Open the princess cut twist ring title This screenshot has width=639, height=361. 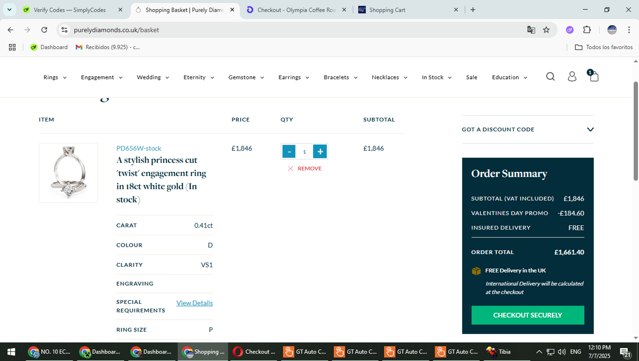tap(161, 180)
